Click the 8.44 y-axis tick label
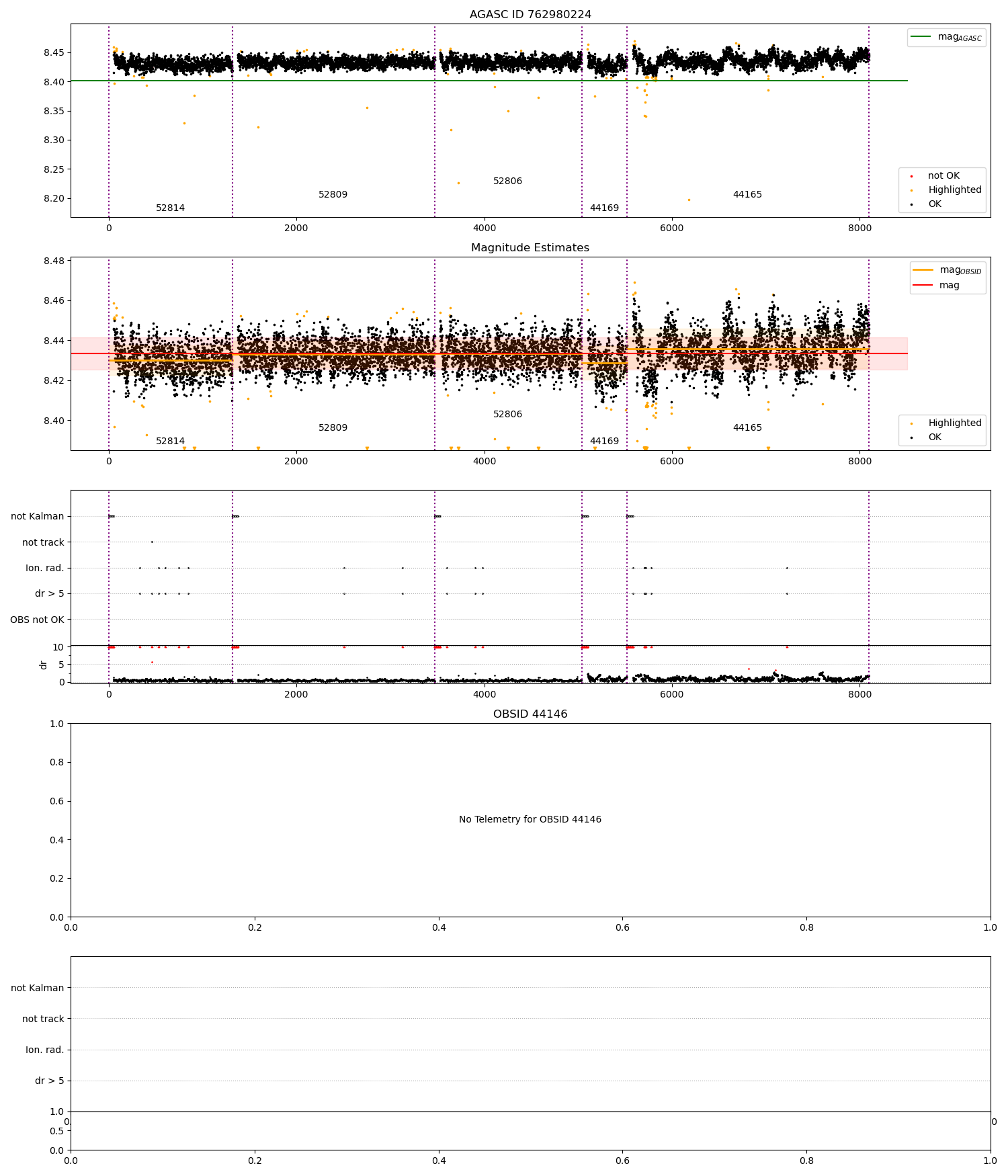1008x1176 pixels. pos(54,341)
